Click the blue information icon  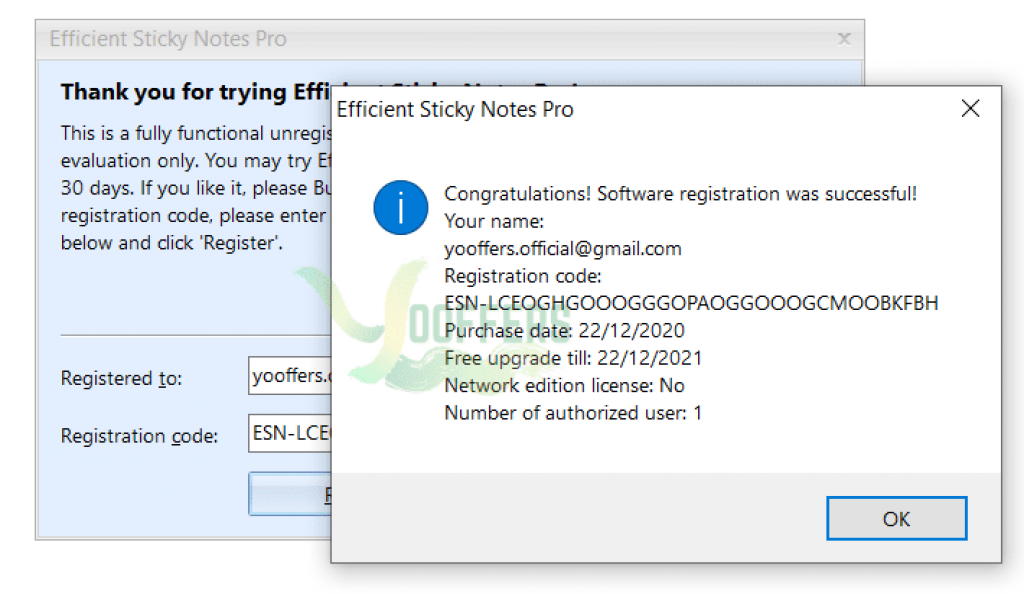click(x=400, y=208)
